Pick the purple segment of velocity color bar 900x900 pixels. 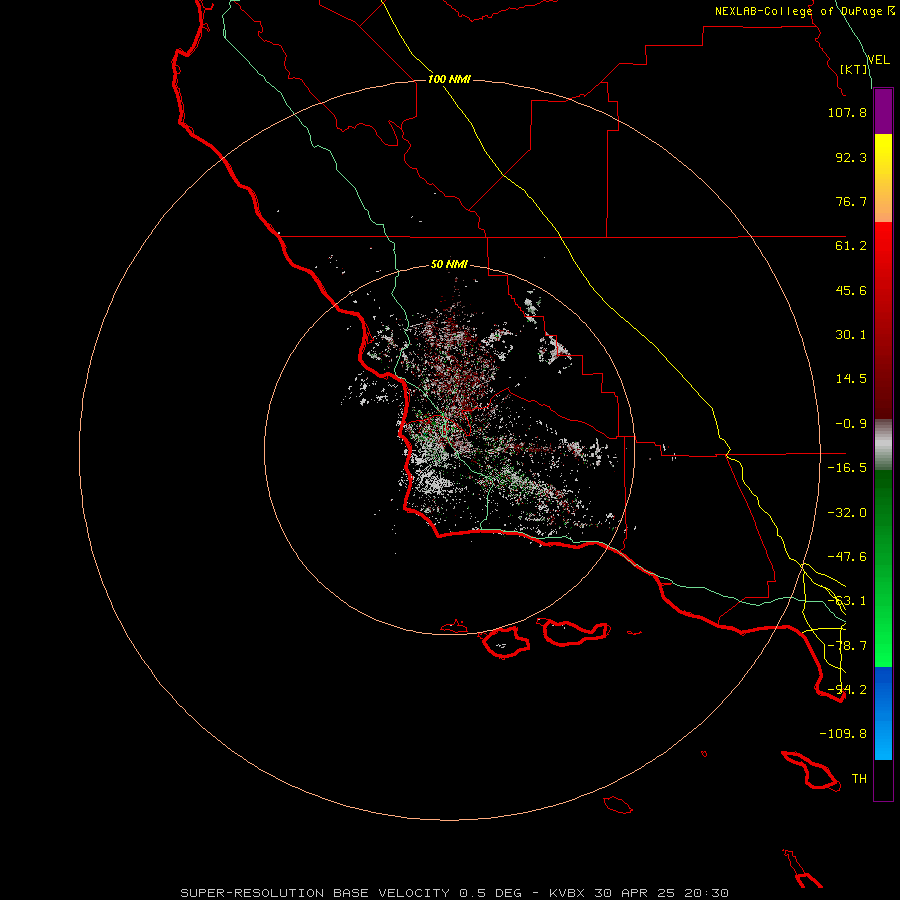(x=883, y=112)
